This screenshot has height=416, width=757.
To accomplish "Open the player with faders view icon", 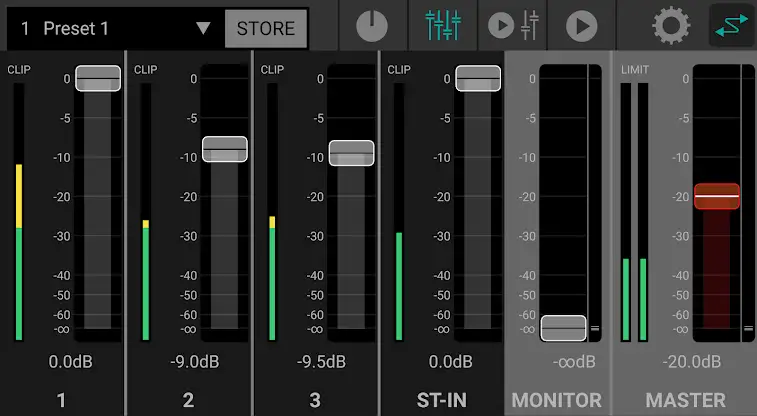I will tap(513, 25).
